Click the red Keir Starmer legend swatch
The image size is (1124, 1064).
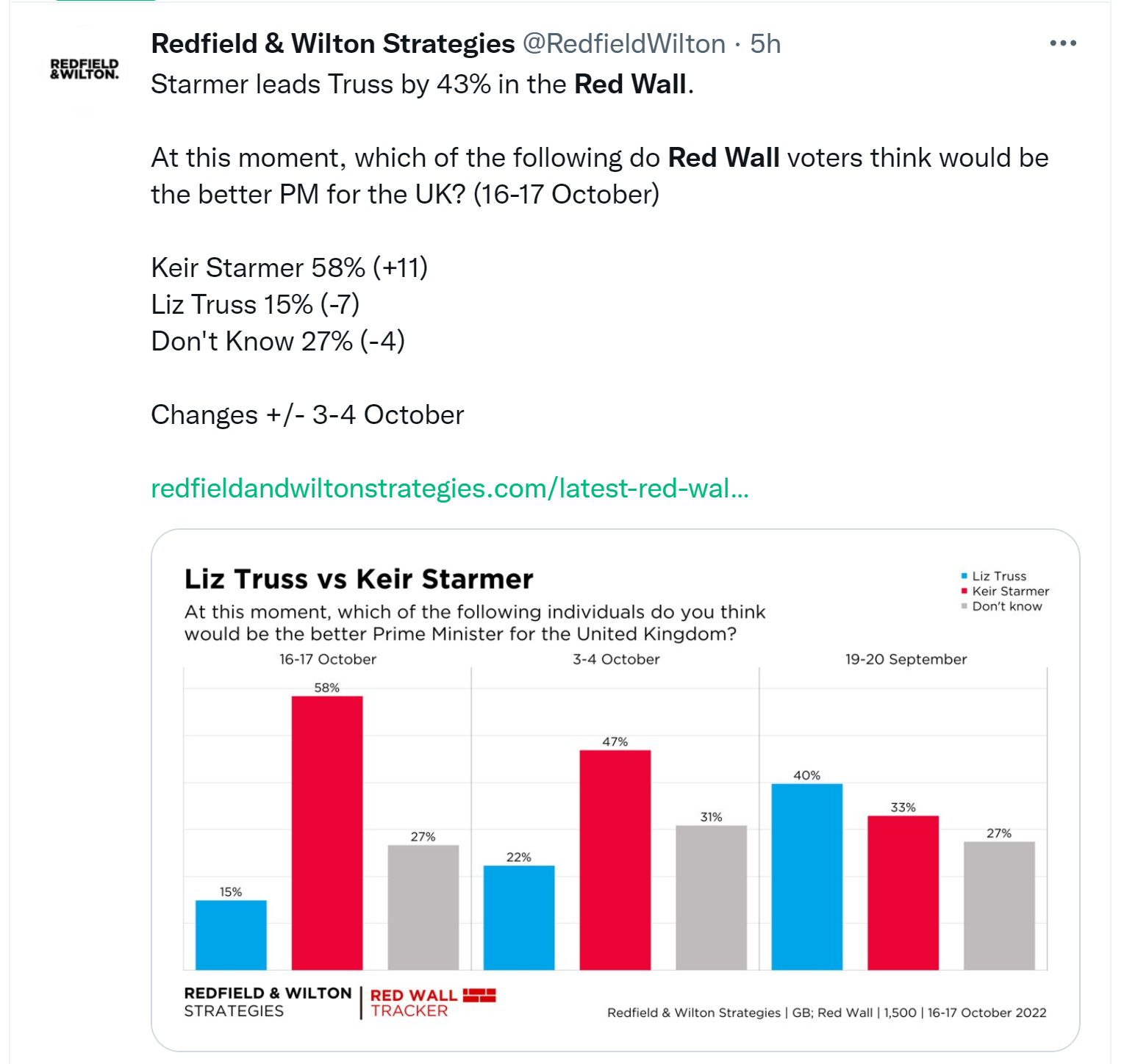point(964,591)
